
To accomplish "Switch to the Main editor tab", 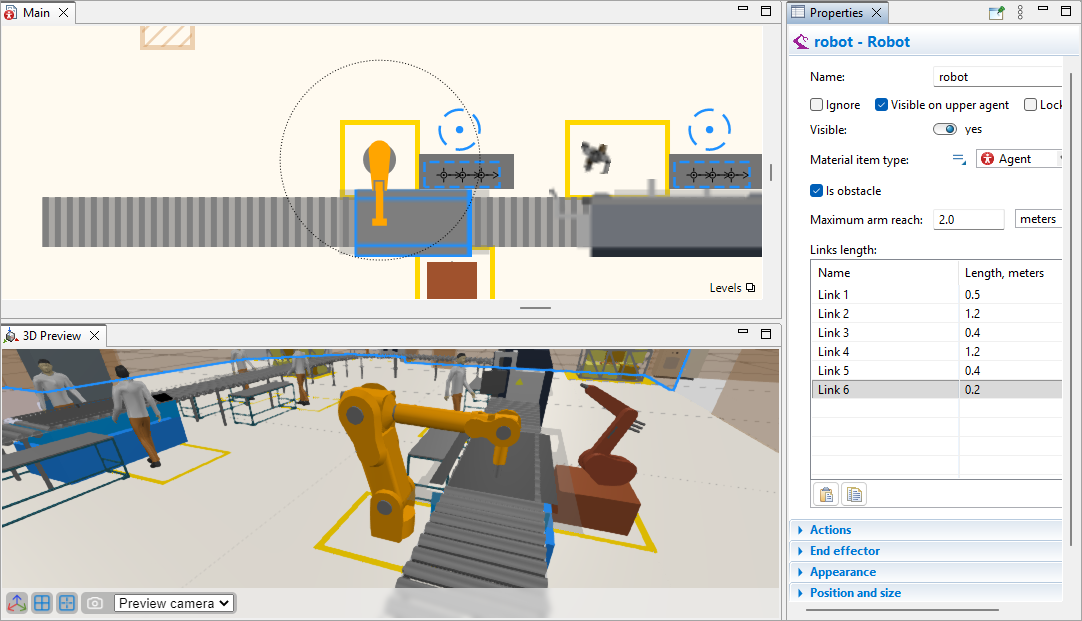I will pos(36,13).
